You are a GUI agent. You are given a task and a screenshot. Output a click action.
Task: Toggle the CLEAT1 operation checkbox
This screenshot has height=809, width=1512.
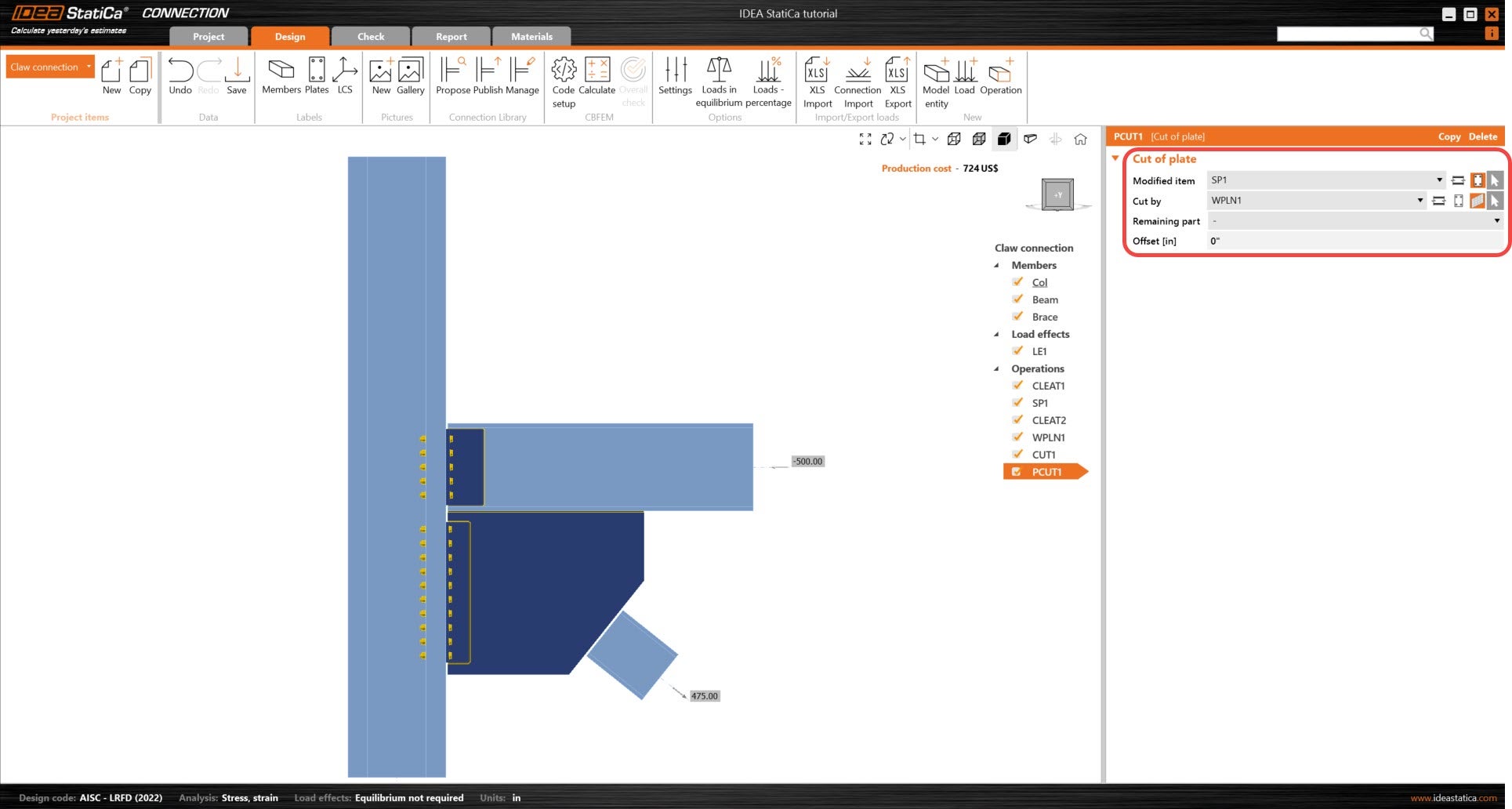pyautogui.click(x=1017, y=386)
